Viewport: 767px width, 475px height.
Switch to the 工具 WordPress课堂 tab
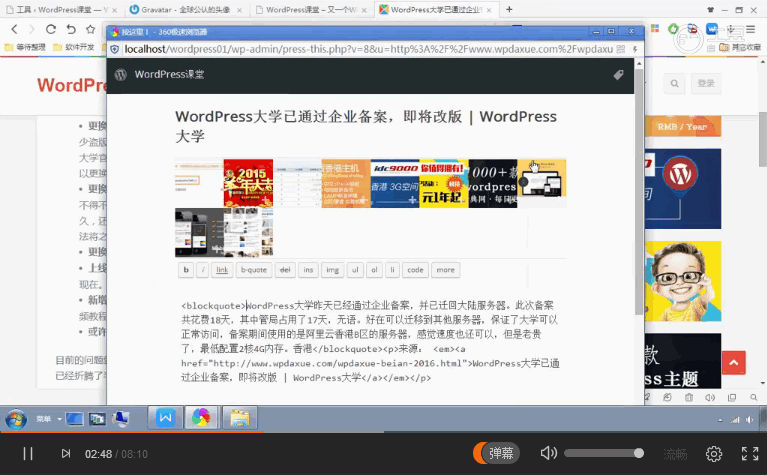(62, 9)
